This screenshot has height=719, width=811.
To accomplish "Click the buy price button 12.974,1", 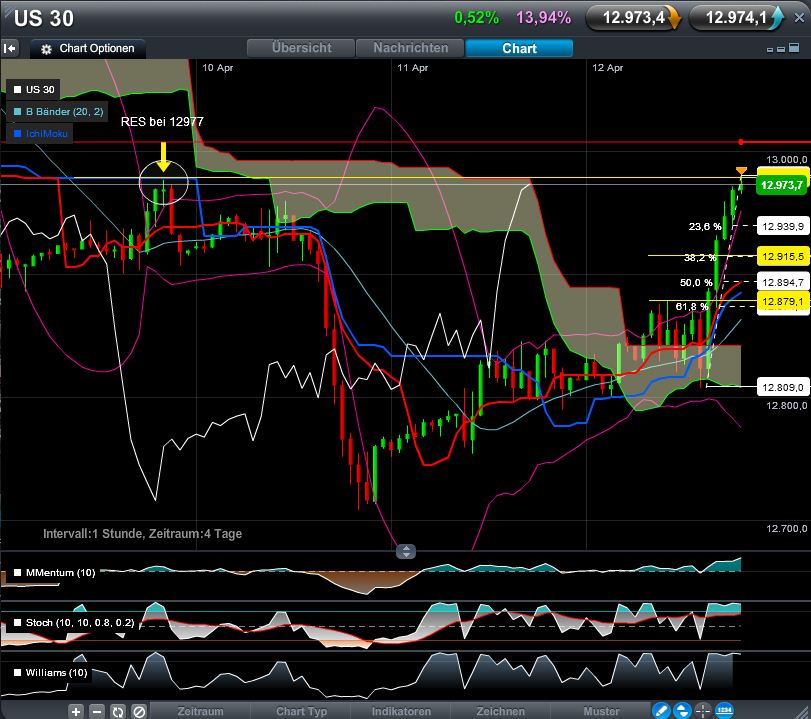I will point(737,18).
